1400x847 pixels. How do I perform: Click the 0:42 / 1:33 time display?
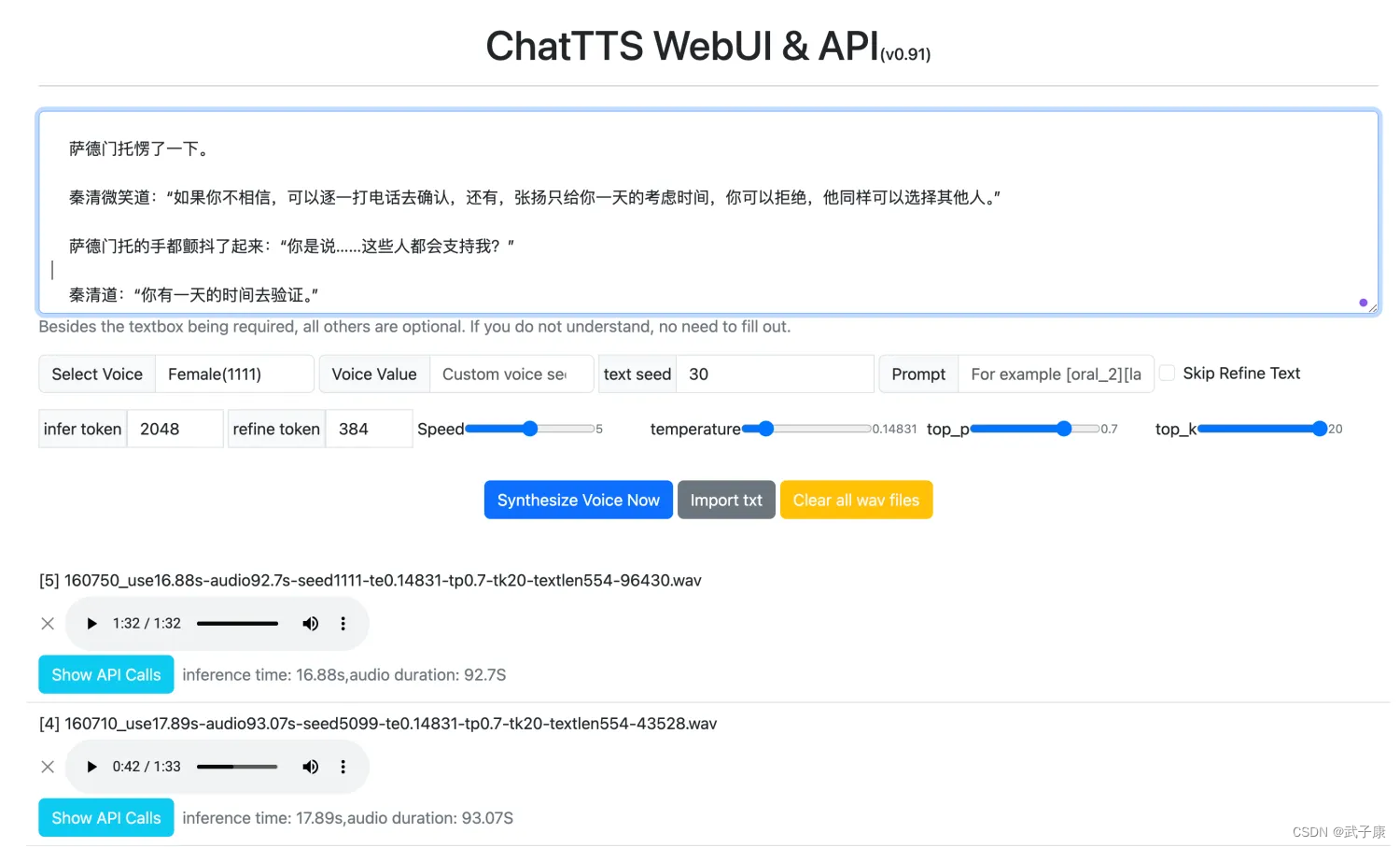[147, 767]
